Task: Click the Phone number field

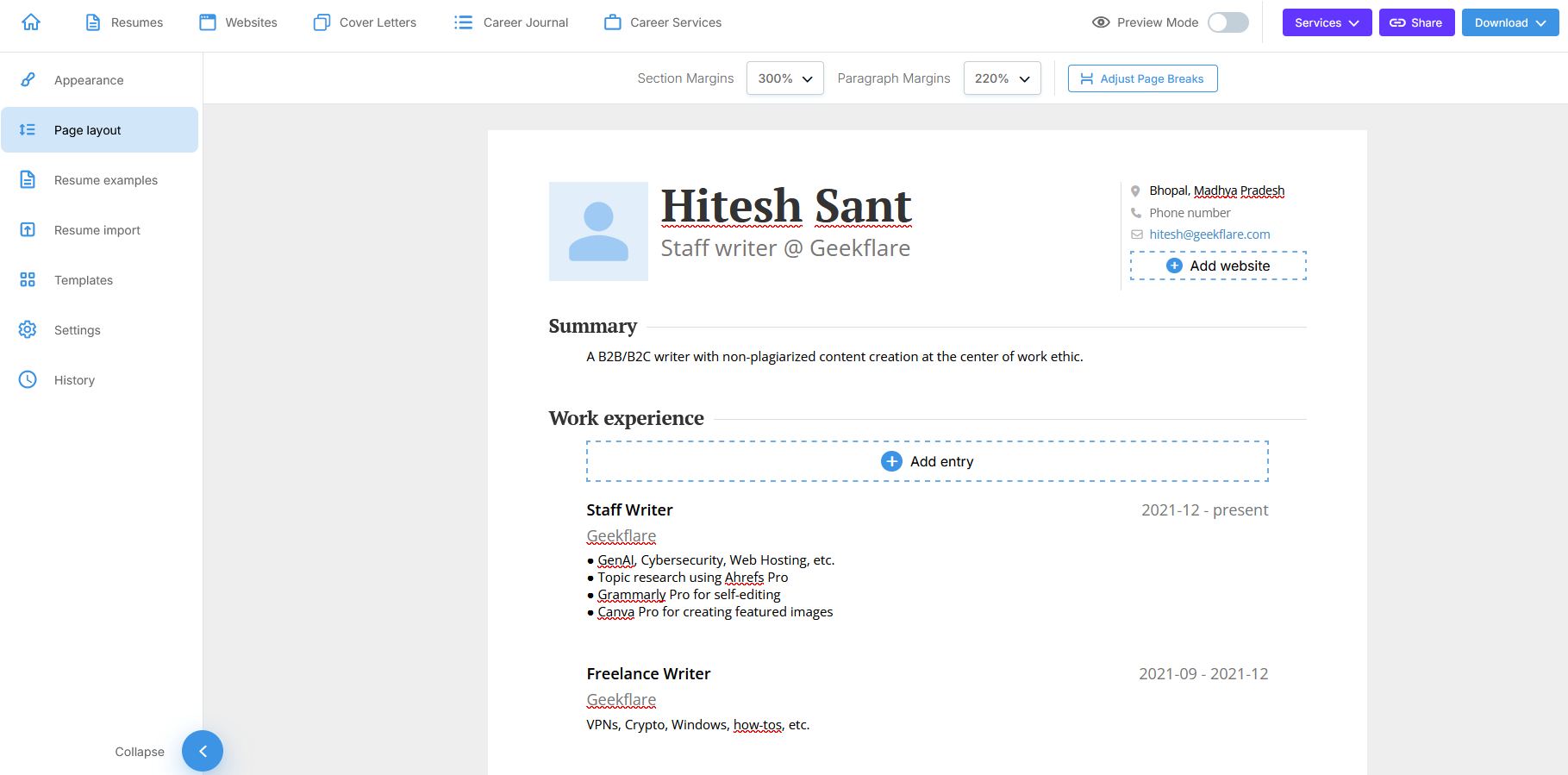Action: (x=1190, y=213)
